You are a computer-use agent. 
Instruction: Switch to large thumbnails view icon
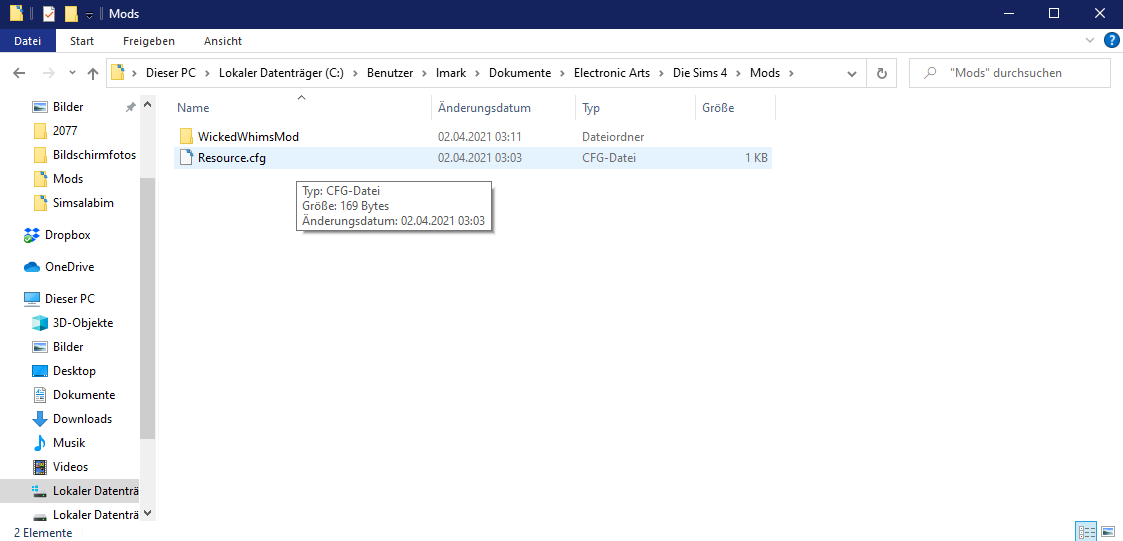1107,532
